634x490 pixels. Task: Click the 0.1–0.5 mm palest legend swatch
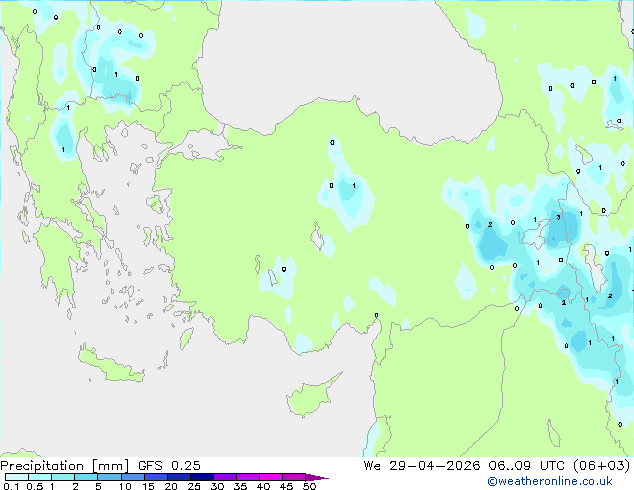click(17, 477)
